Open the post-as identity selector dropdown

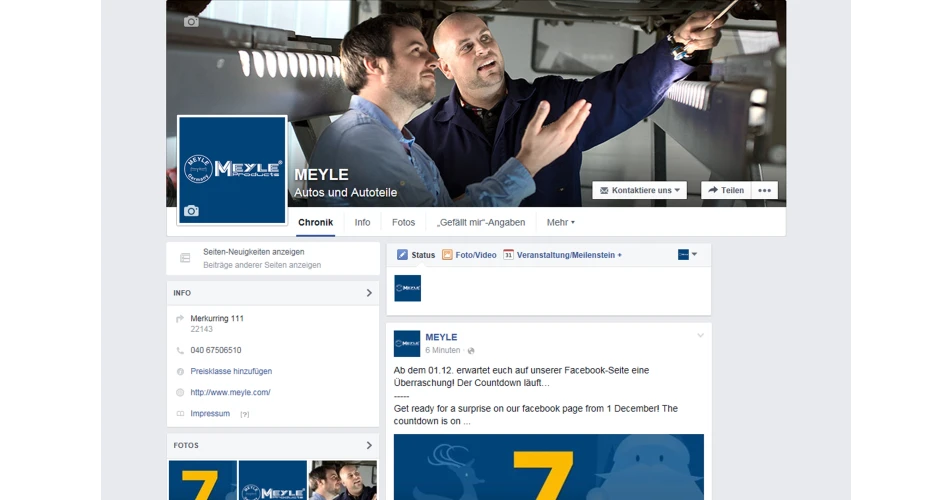(687, 255)
